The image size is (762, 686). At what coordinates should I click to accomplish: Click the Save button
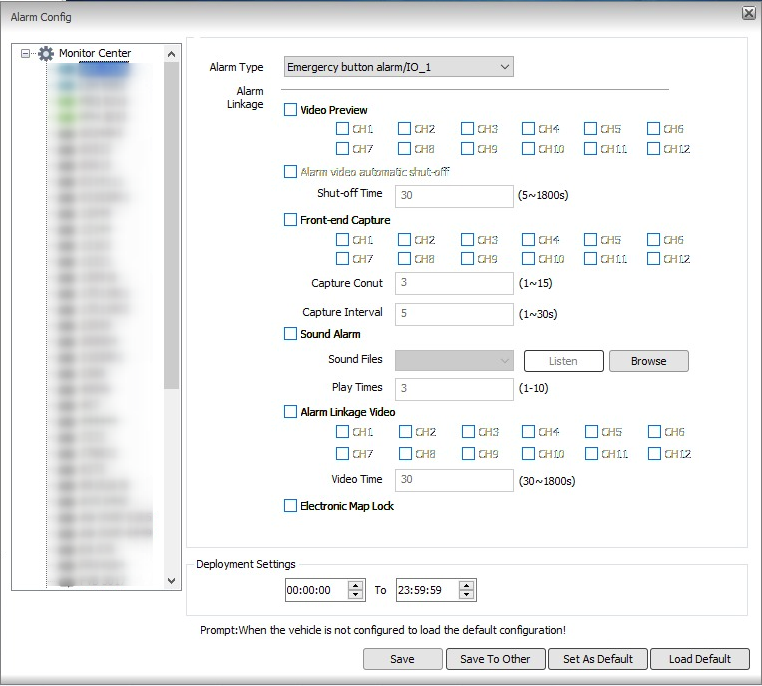tap(402, 659)
